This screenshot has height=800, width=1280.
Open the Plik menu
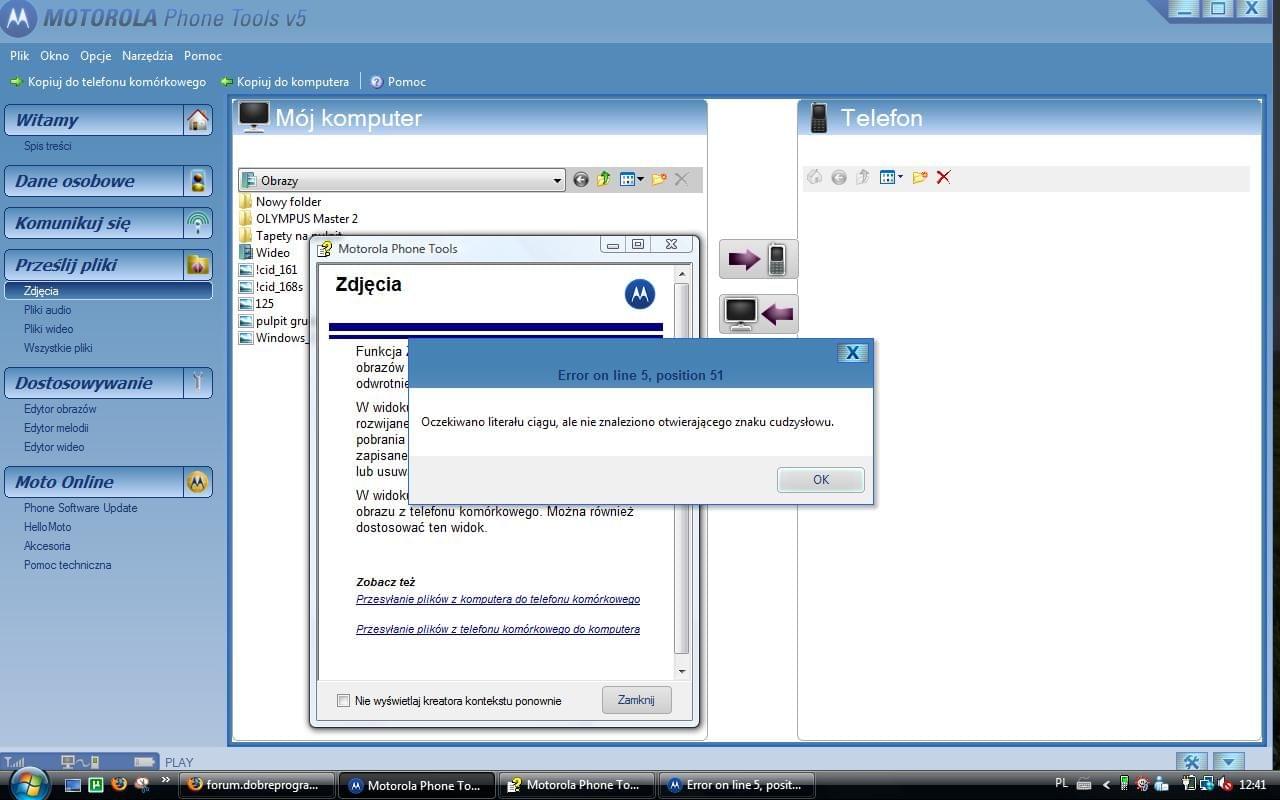coord(20,56)
